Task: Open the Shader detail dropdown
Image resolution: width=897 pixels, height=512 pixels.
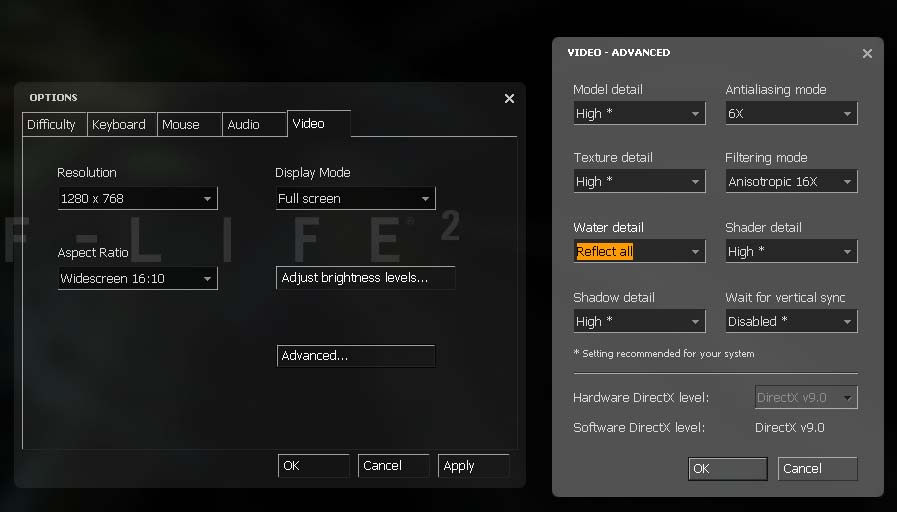Action: point(791,251)
